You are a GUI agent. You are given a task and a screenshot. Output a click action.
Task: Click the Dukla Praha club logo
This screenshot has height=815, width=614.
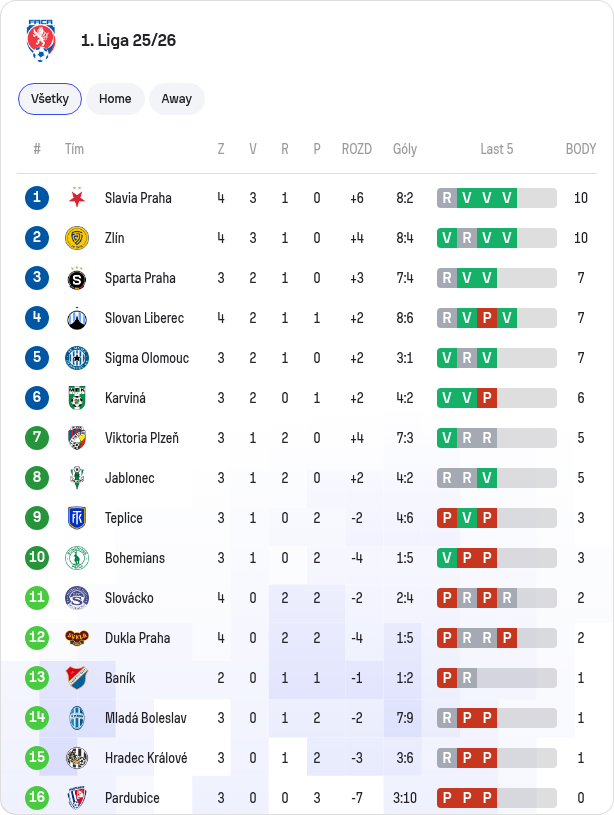click(x=77, y=637)
